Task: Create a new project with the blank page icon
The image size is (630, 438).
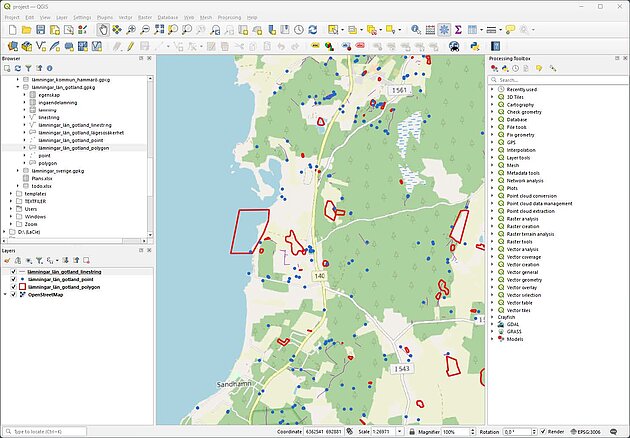Action: tap(12, 29)
